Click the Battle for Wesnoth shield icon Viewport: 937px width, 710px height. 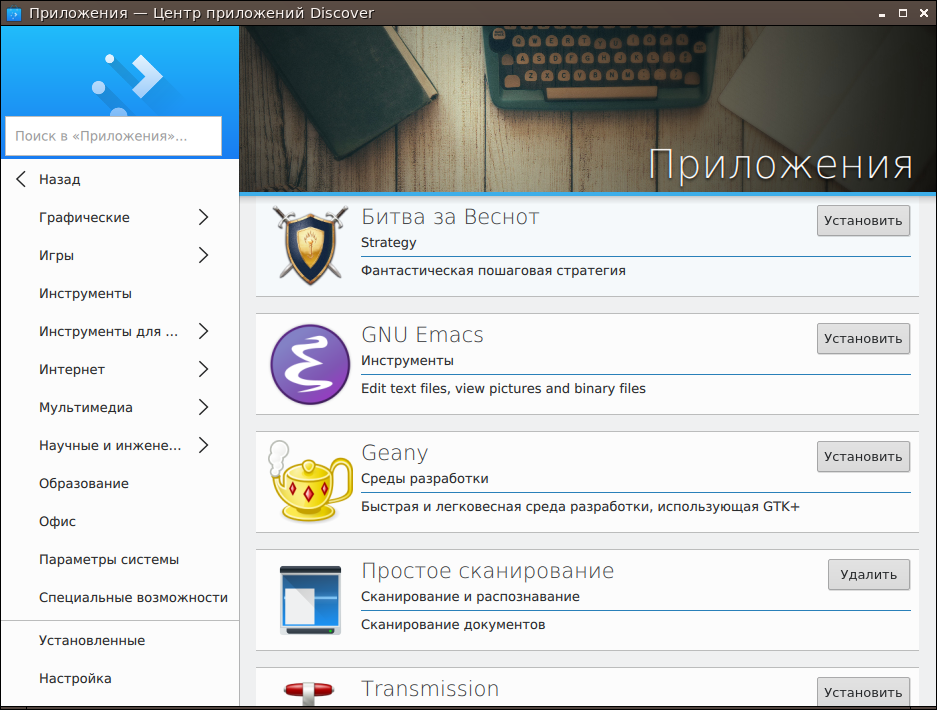coord(310,246)
